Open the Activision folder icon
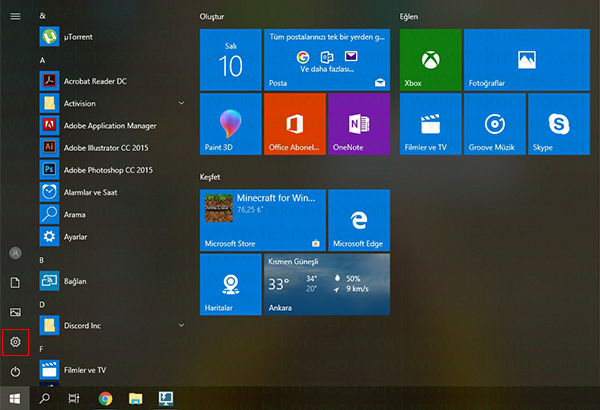This screenshot has width=600, height=410. pos(49,103)
